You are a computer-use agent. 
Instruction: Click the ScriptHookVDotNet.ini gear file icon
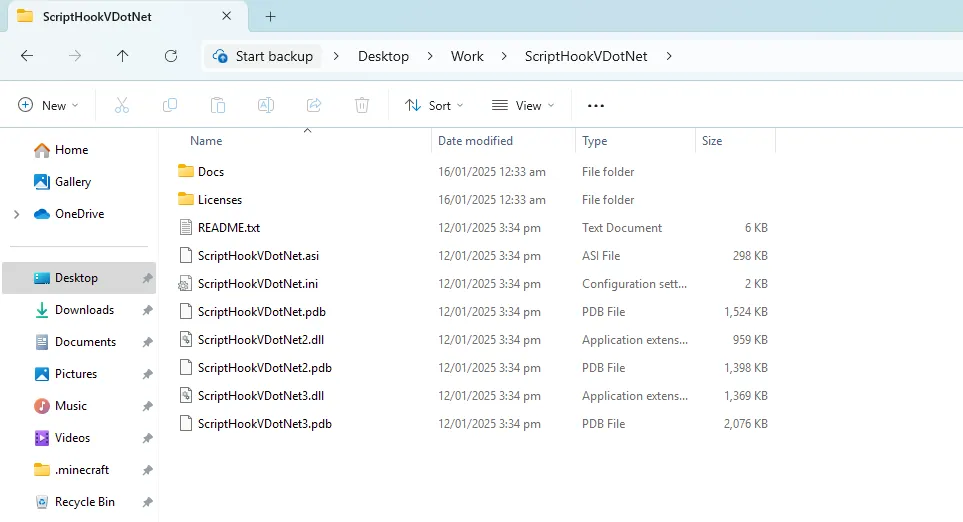click(x=185, y=284)
